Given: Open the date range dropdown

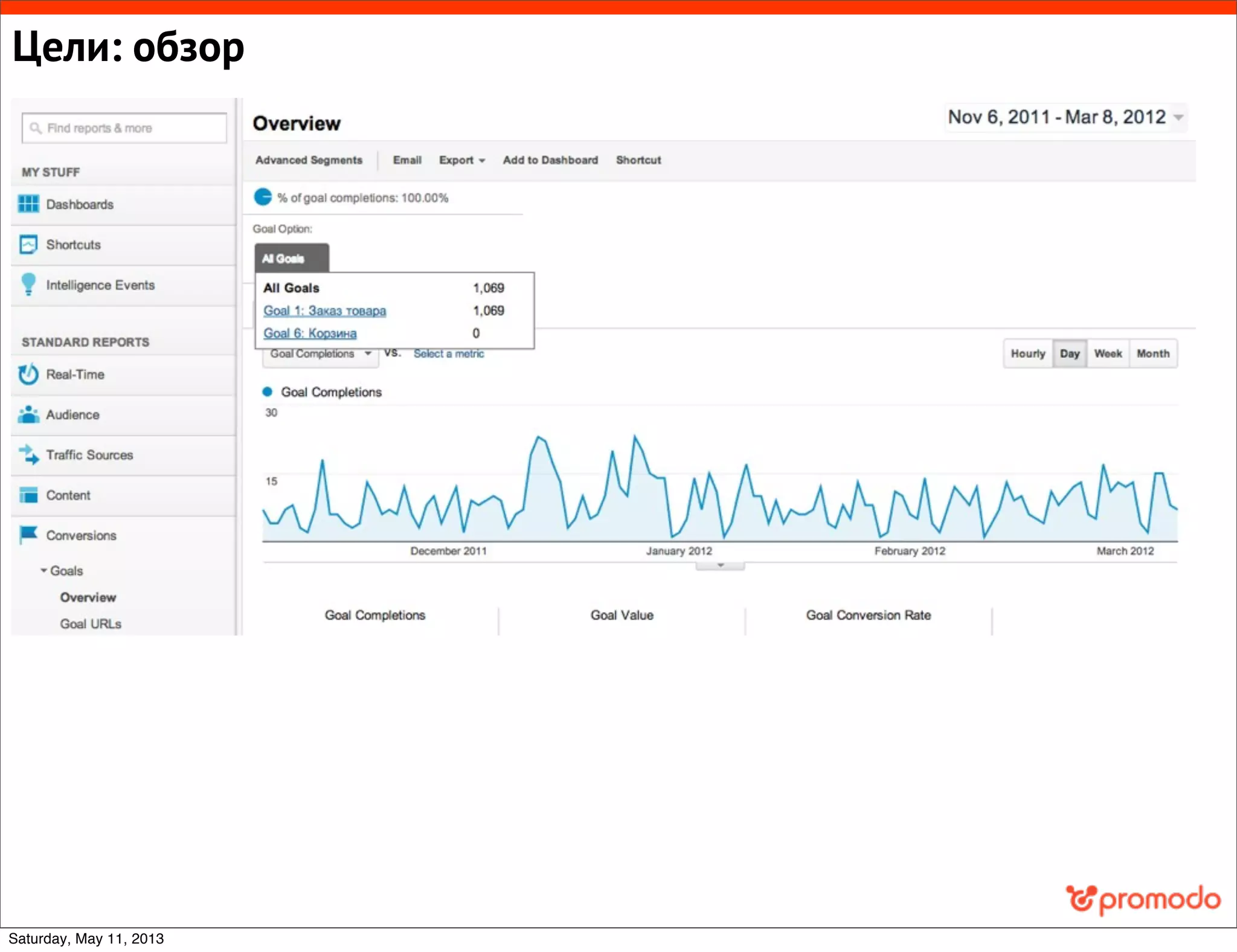Looking at the screenshot, I should click(x=1178, y=117).
